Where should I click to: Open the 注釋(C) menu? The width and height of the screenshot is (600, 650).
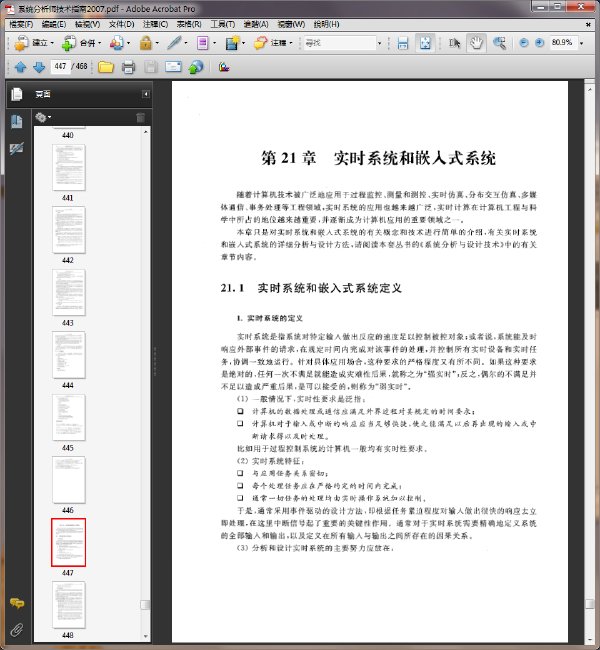pos(155,24)
